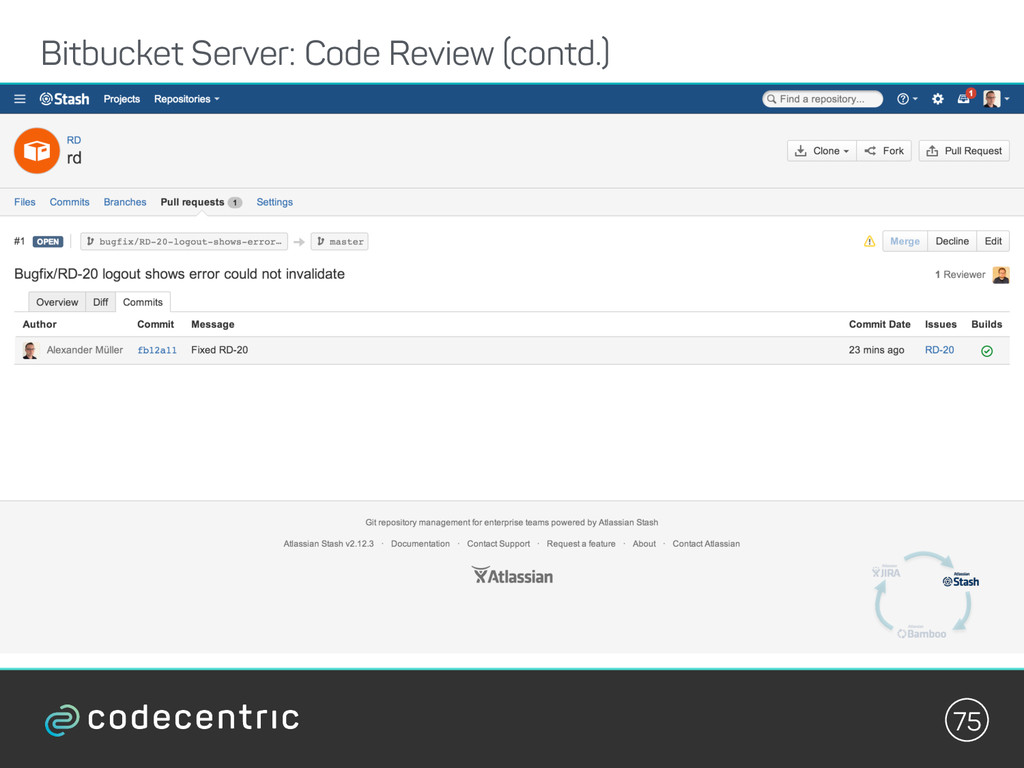Click the orange rd repository avatar
Screen dimensions: 1024x768
(x=37, y=151)
